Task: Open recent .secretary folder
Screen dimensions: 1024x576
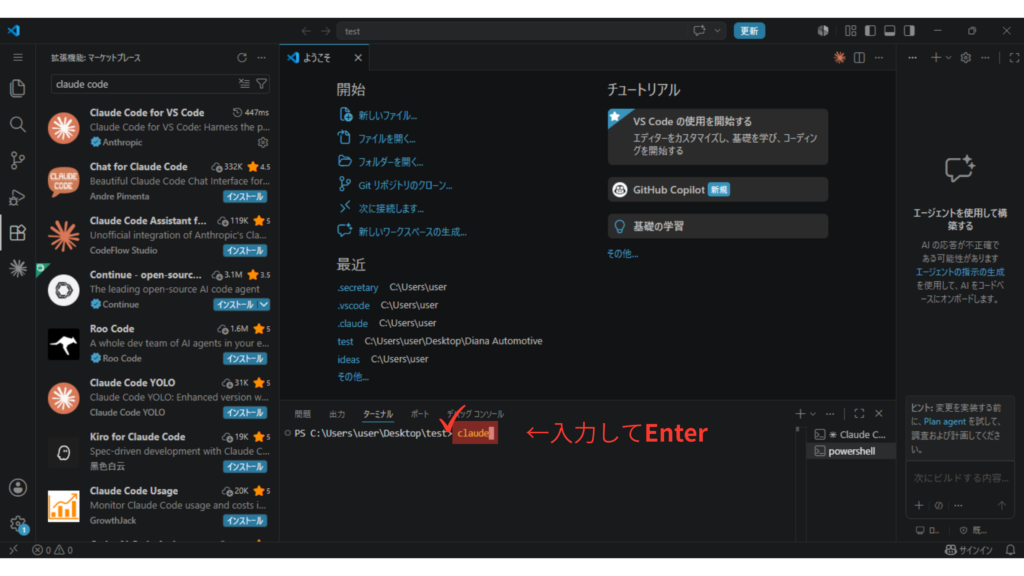Action: pyautogui.click(x=357, y=287)
